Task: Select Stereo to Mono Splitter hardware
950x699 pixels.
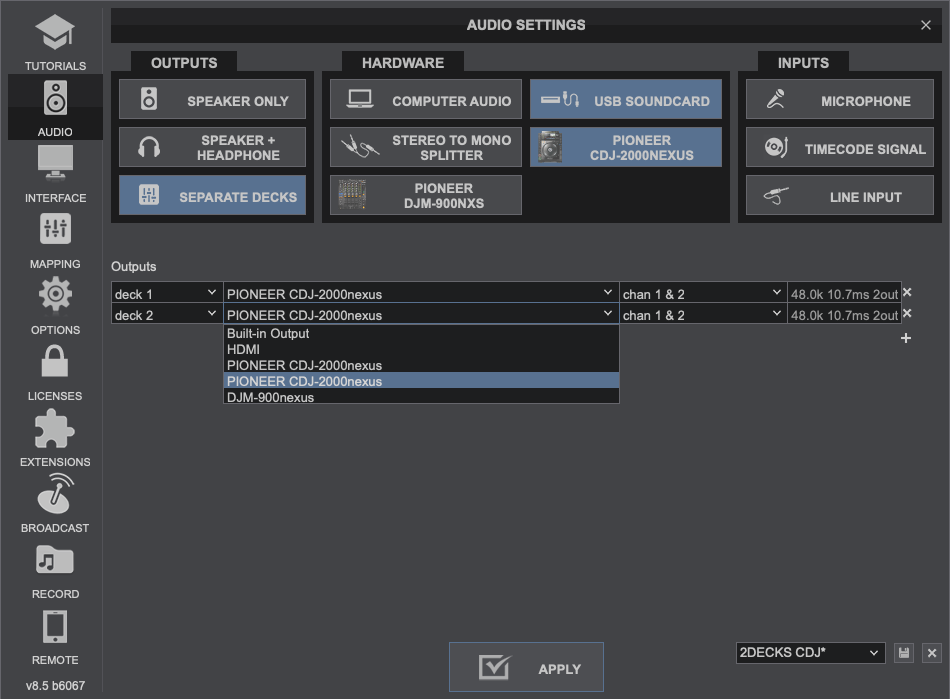Action: coord(425,147)
